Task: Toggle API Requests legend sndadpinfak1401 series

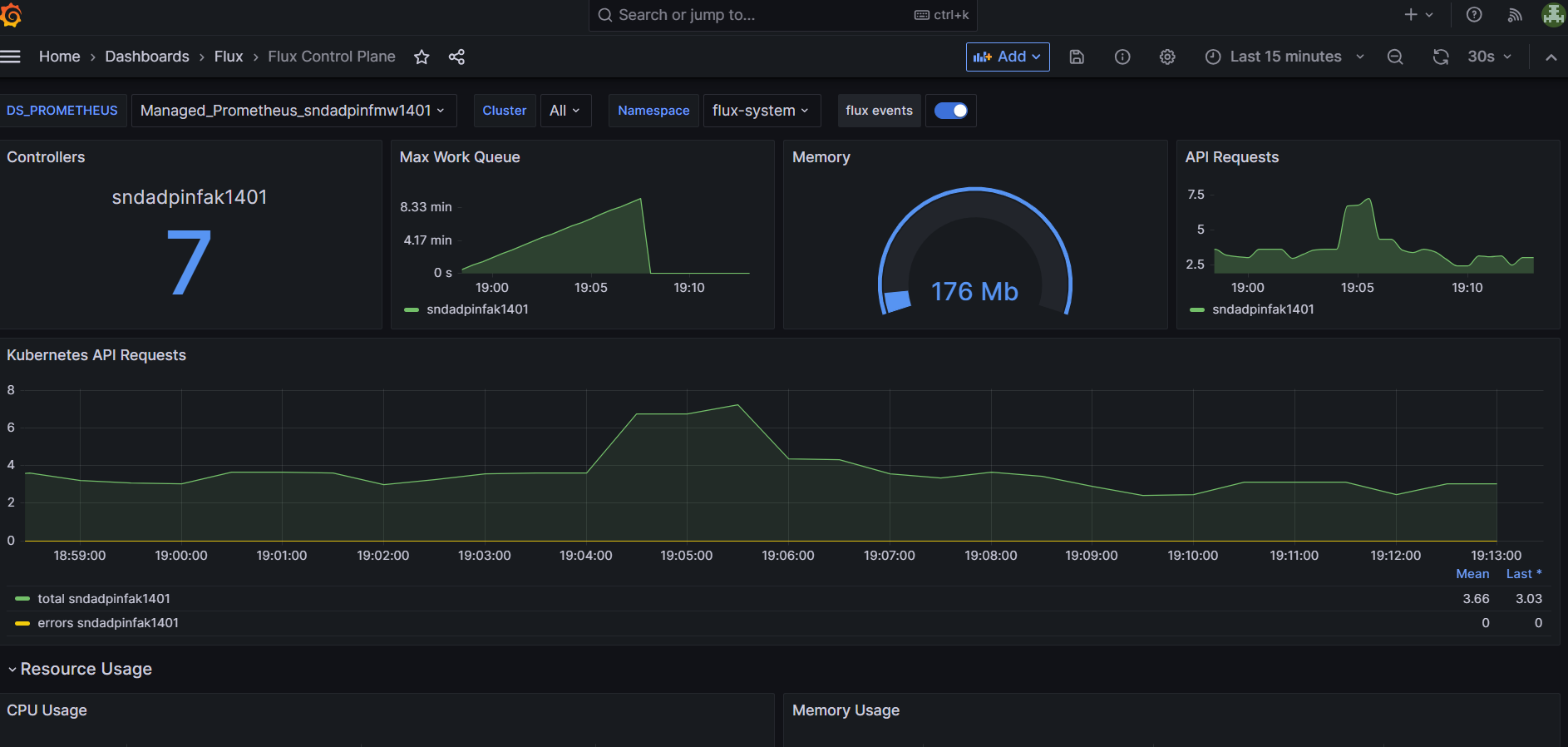Action: (1263, 309)
